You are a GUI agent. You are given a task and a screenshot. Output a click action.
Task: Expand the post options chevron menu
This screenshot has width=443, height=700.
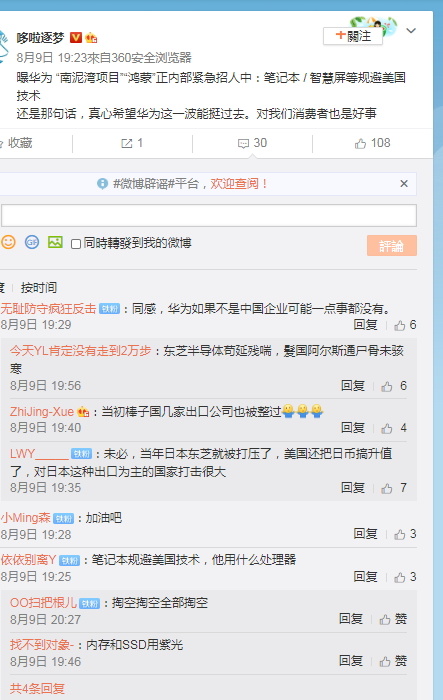pyautogui.click(x=411, y=30)
